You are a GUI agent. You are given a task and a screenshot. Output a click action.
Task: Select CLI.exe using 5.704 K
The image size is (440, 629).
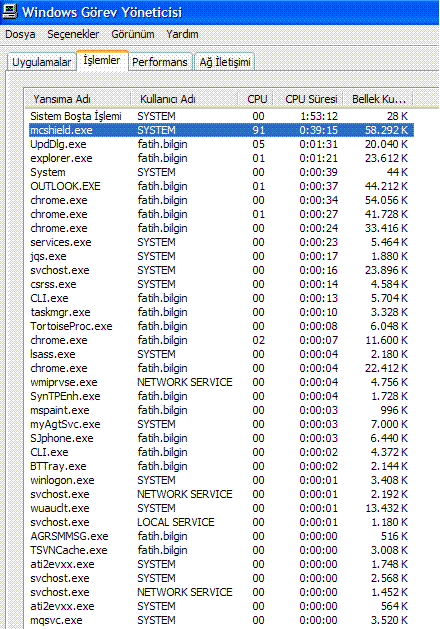coord(221,298)
